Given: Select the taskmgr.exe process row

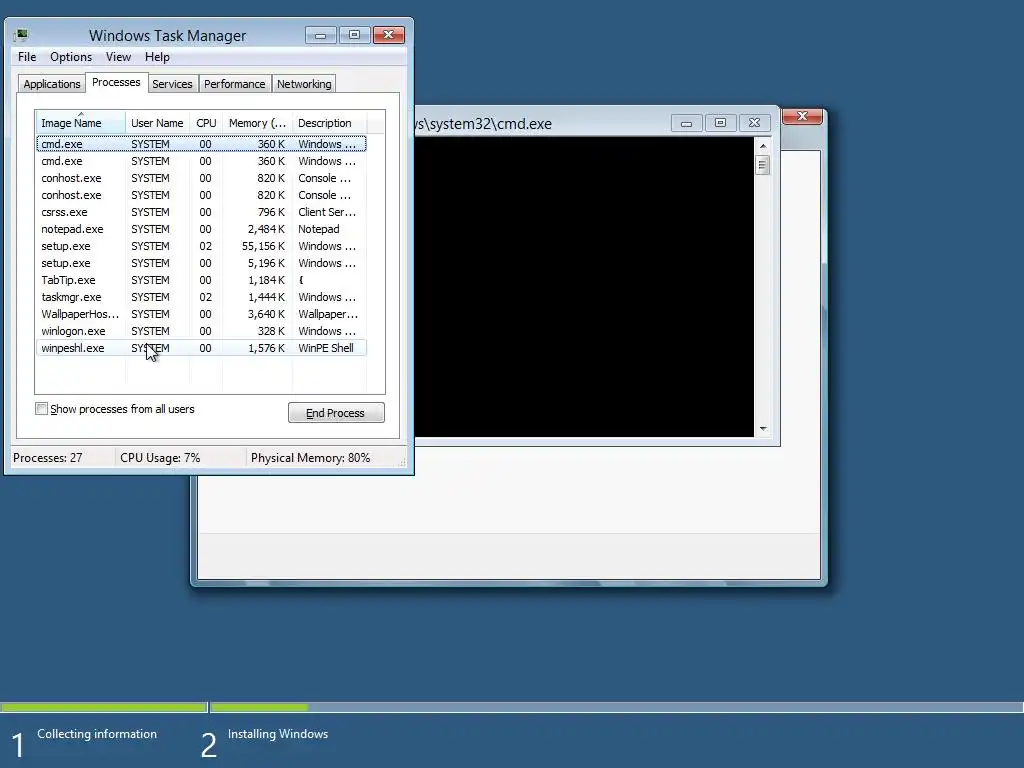Looking at the screenshot, I should [201, 297].
